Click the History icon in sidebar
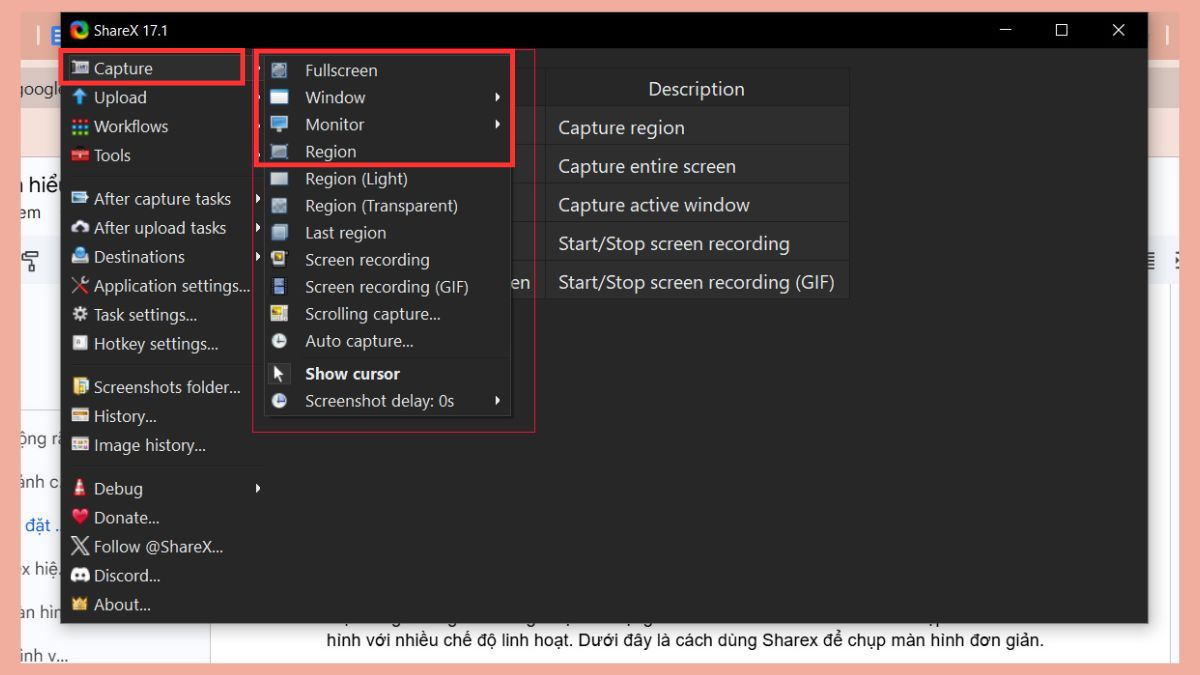This screenshot has height=675, width=1200. [80, 416]
